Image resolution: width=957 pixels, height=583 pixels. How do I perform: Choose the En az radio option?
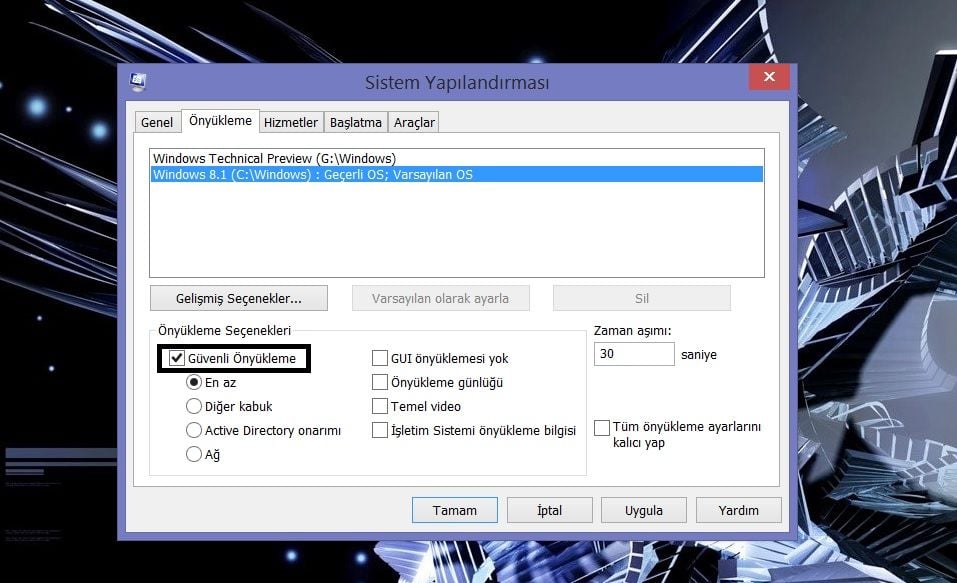click(193, 382)
